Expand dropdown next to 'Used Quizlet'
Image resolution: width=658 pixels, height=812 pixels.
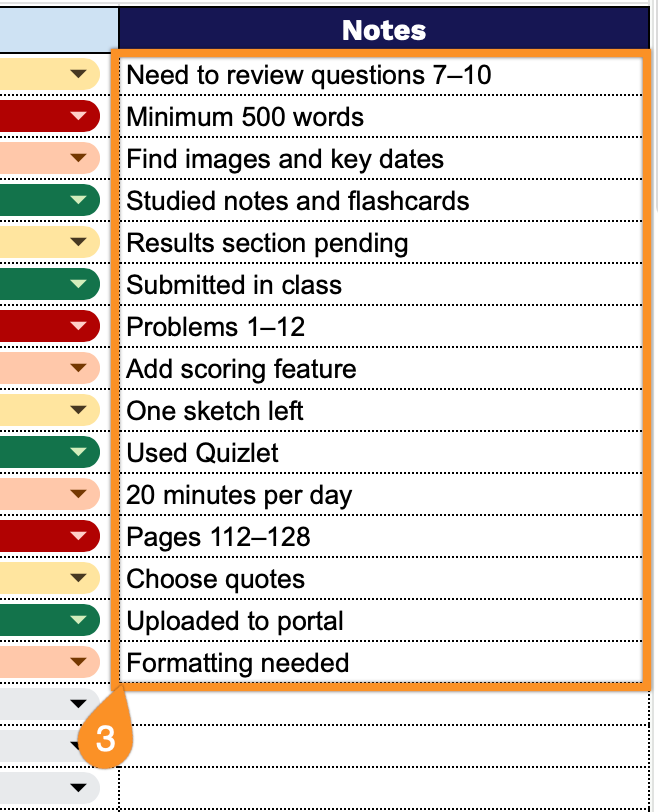(x=79, y=453)
